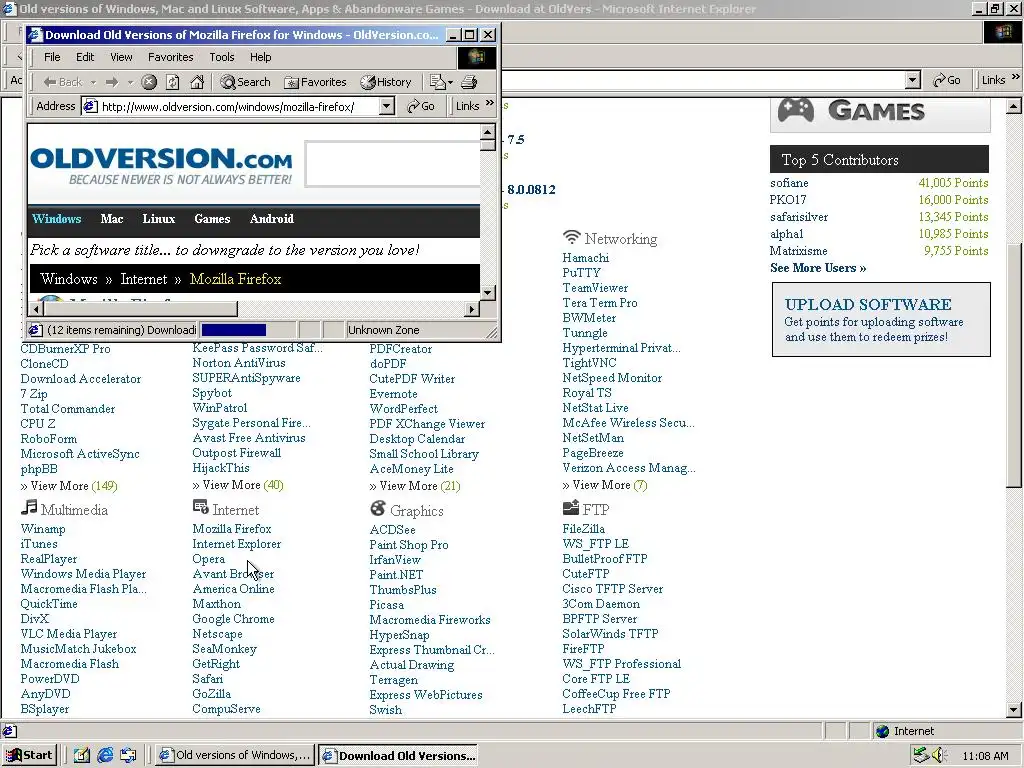Click the background window's vertical scrollbar thumb

(x=1013, y=364)
